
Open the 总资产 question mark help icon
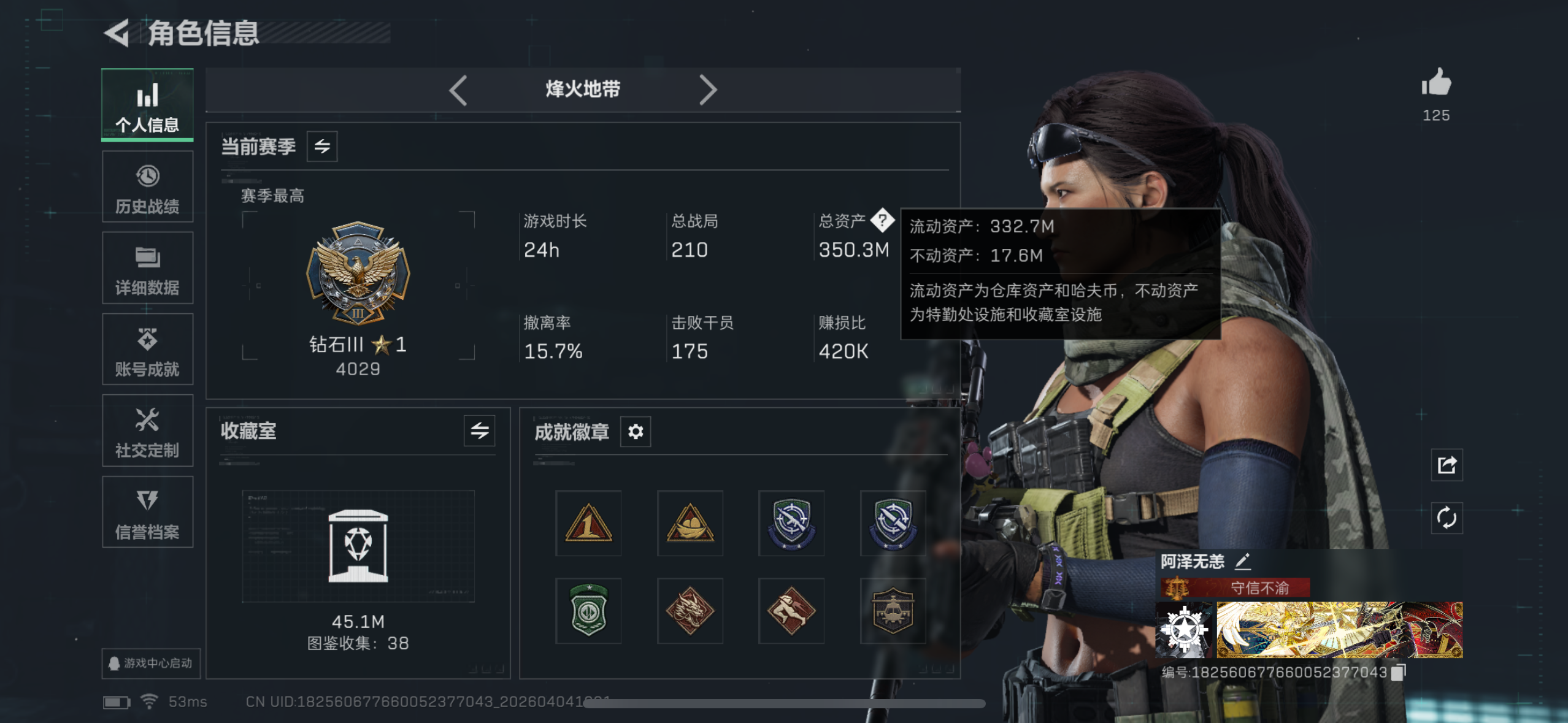point(882,220)
